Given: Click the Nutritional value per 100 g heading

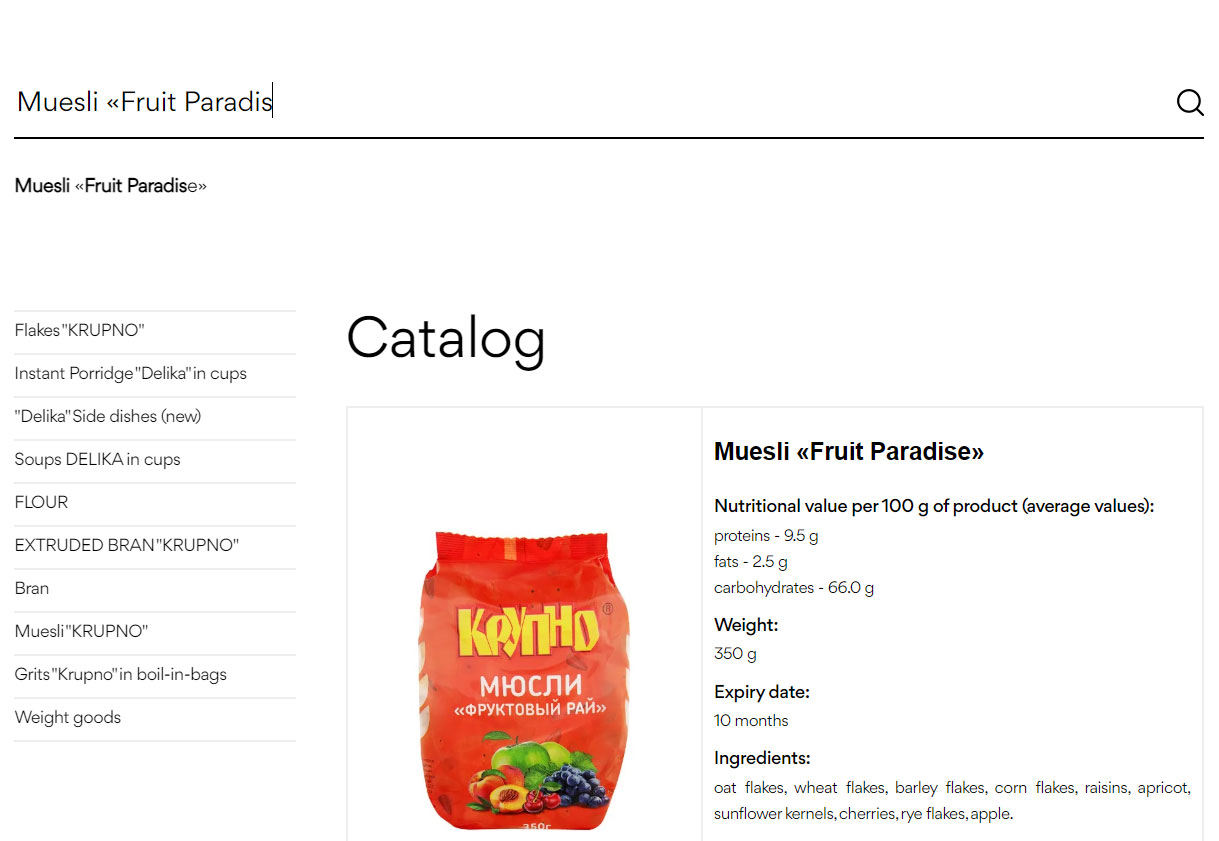Looking at the screenshot, I should click(934, 506).
